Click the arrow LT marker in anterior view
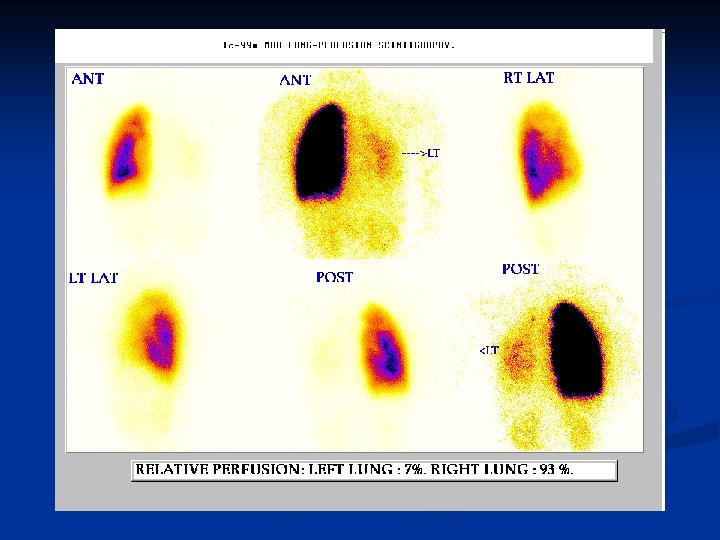Image resolution: width=720 pixels, height=540 pixels. tap(421, 153)
